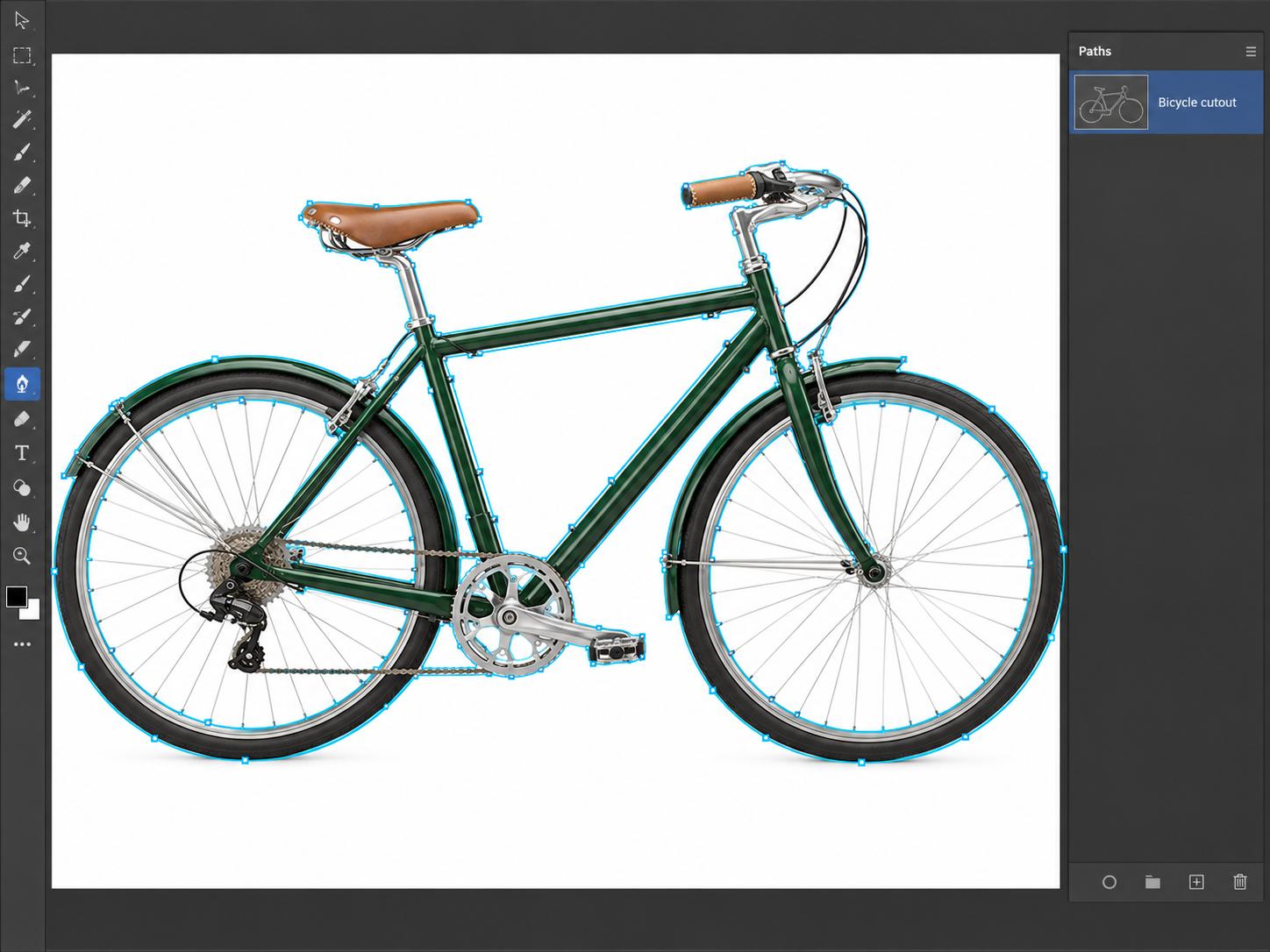Delete the path using the trash icon
The width and height of the screenshot is (1270, 952).
click(1240, 882)
